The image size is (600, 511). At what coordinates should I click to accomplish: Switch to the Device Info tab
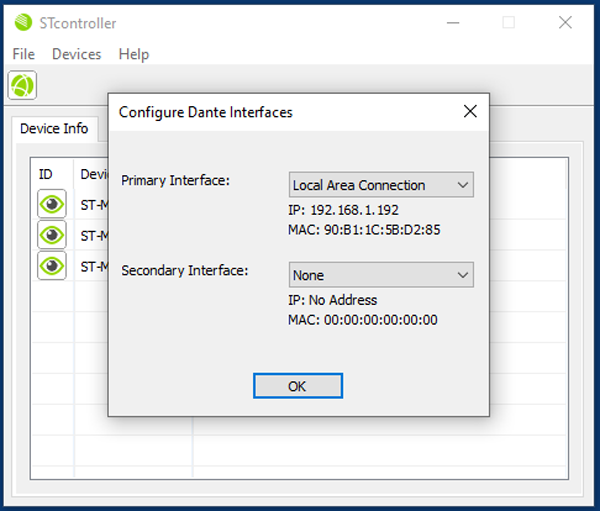(54, 128)
